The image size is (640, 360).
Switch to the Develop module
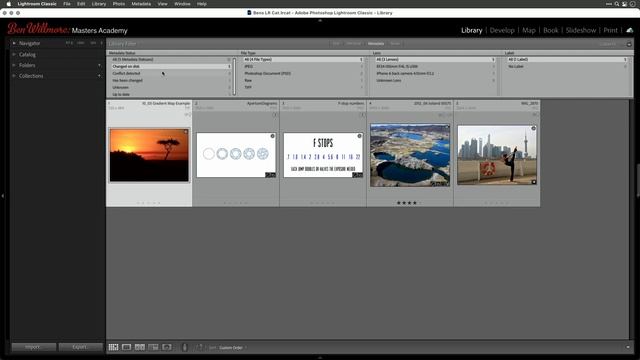[502, 30]
